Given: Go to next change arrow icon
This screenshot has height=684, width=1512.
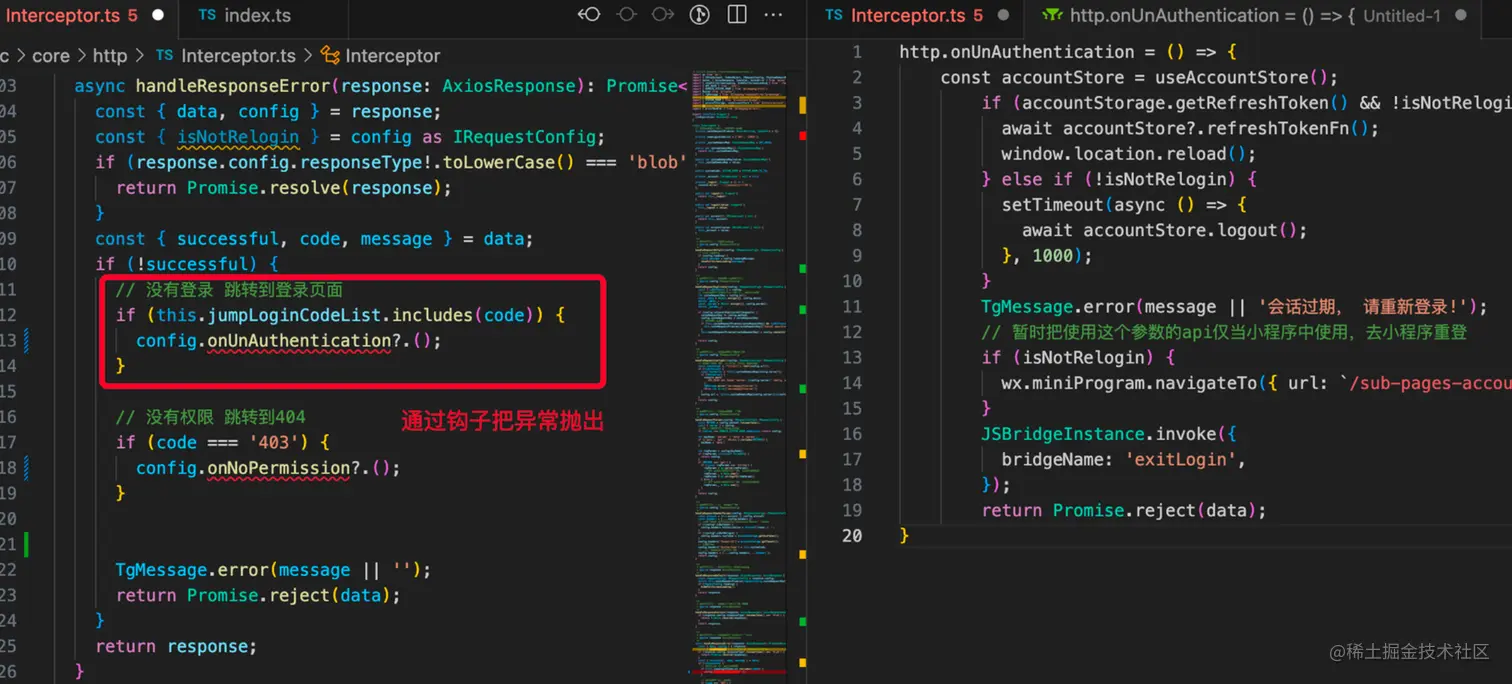Looking at the screenshot, I should coord(662,15).
